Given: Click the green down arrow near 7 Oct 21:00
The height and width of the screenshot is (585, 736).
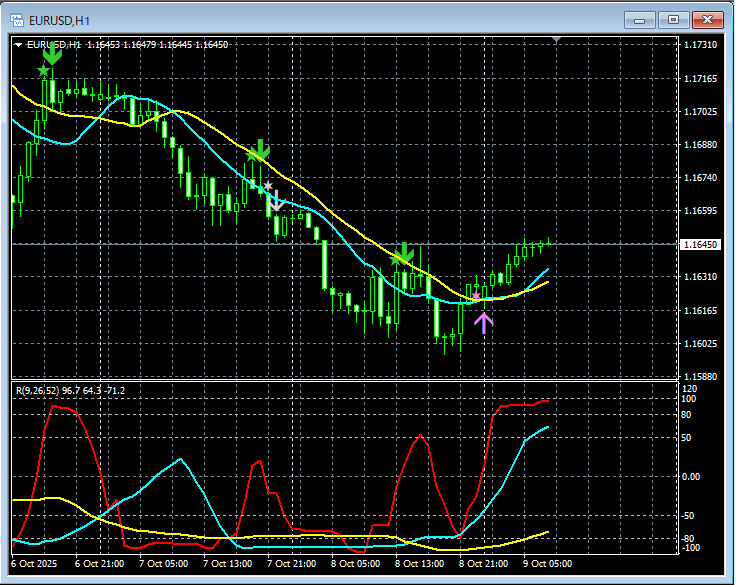Looking at the screenshot, I should click(x=261, y=150).
